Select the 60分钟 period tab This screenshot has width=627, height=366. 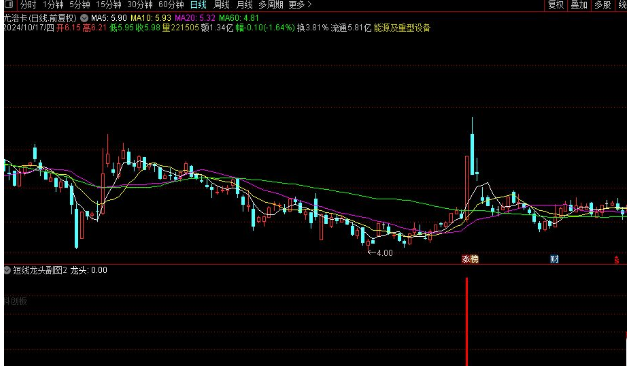(171, 5)
